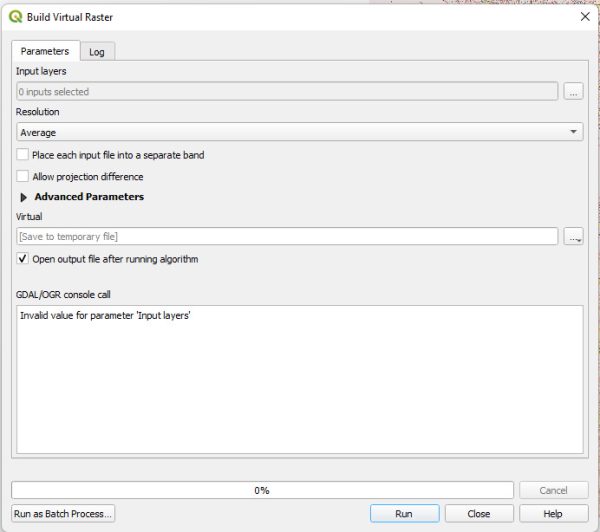Click the Cancel button
Image resolution: width=600 pixels, height=532 pixels.
click(x=553, y=491)
